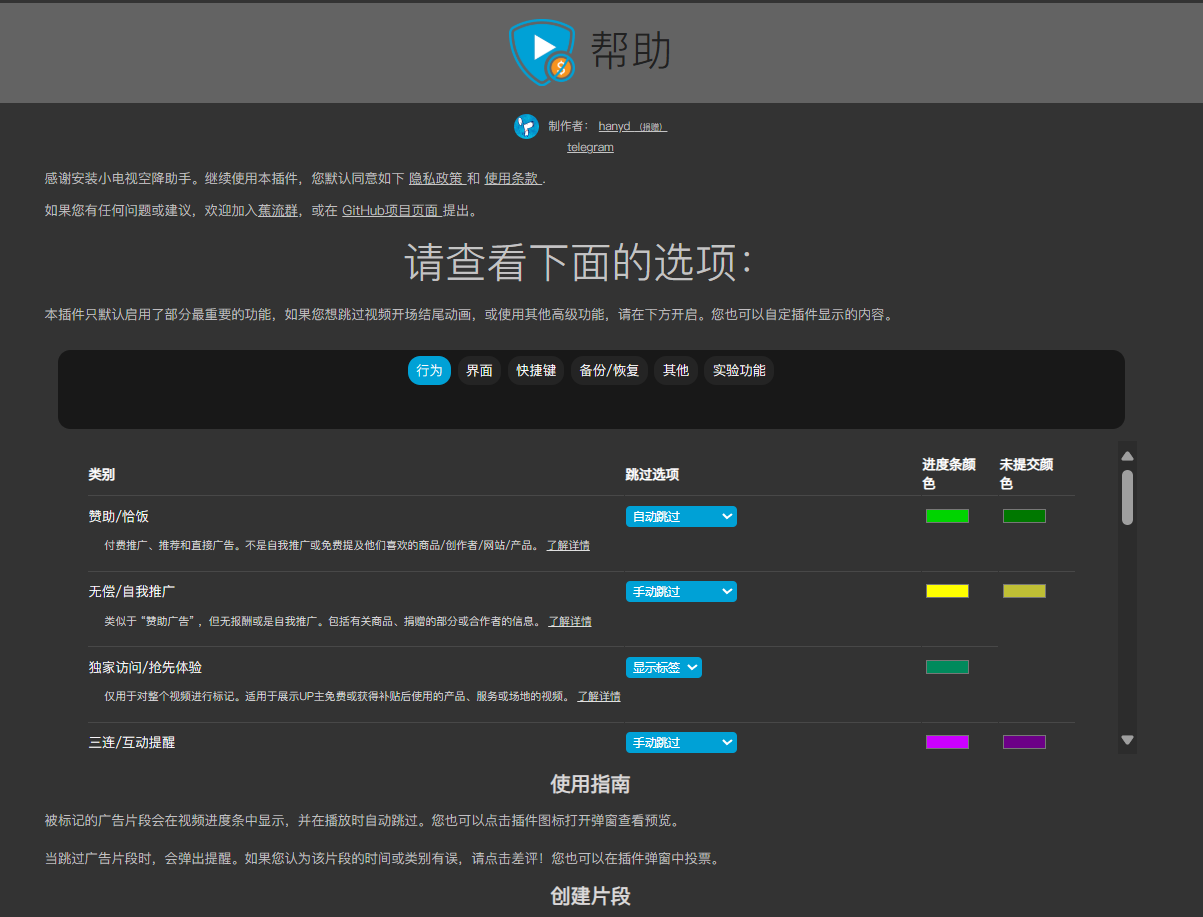Open the 手动跳过 dropdown for 无偿/自我推广
The width and height of the screenshot is (1203, 917).
(681, 591)
